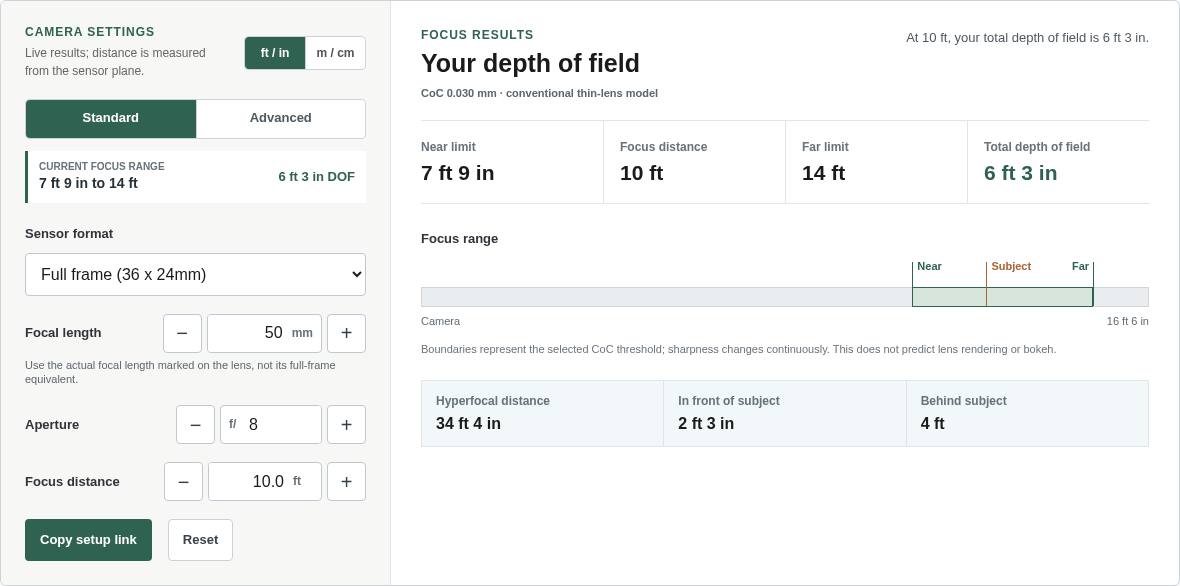Open the Sensor format dropdown
The width and height of the screenshot is (1180, 586).
(x=196, y=275)
